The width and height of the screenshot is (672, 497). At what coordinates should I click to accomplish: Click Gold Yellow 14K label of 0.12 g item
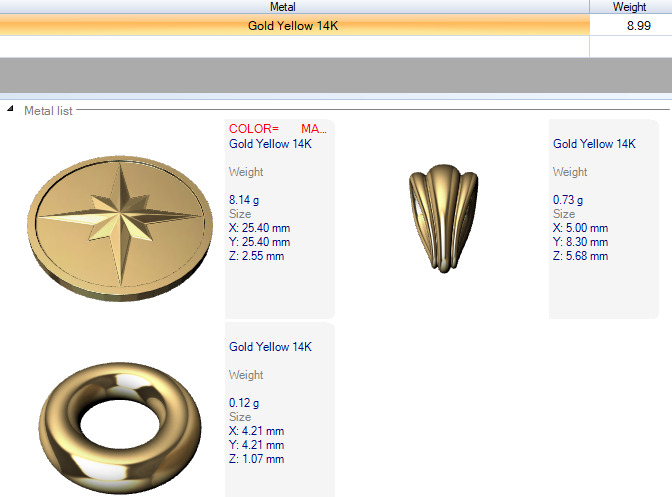270,347
